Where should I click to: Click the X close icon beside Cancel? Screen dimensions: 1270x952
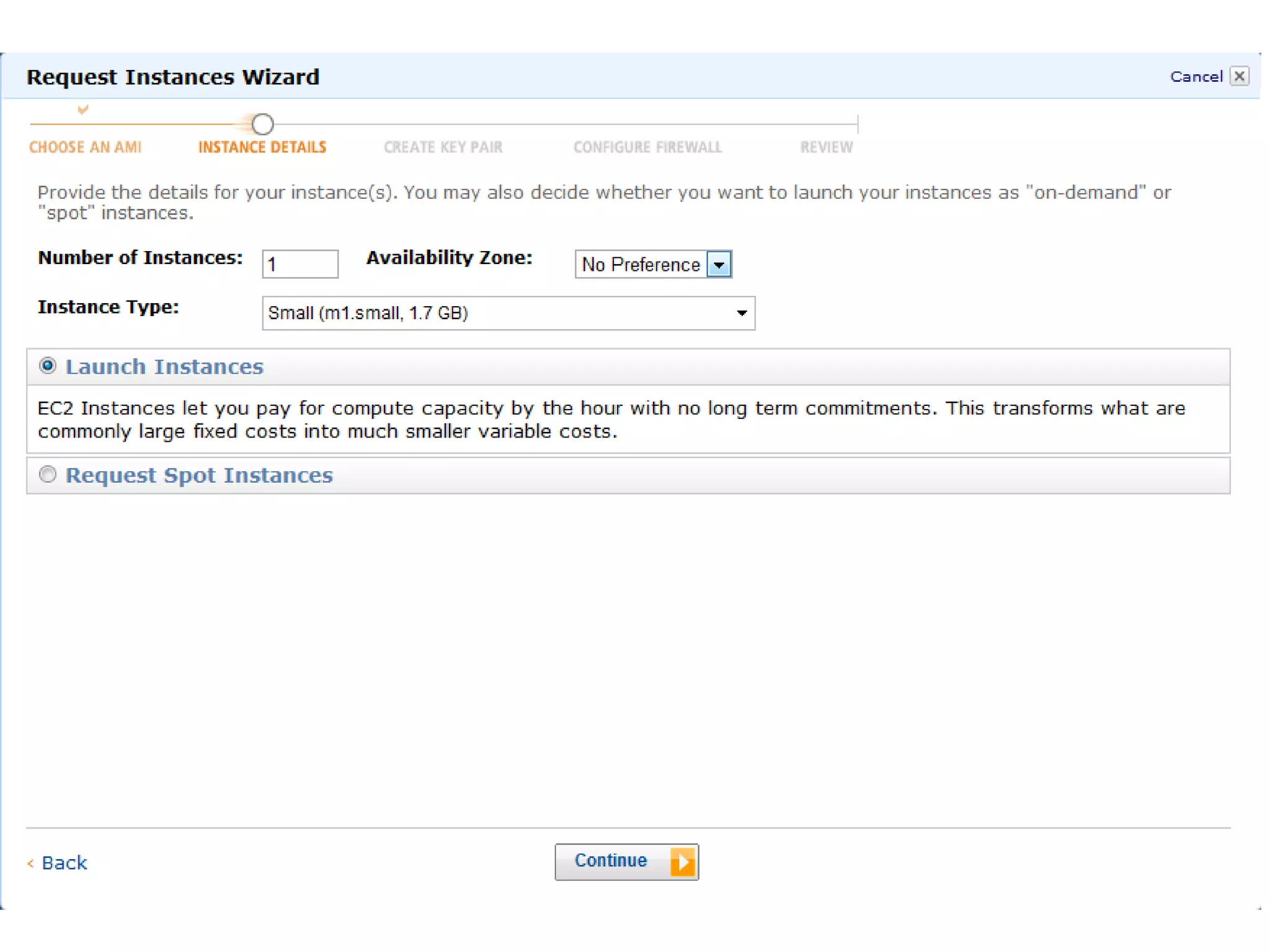coord(1239,76)
